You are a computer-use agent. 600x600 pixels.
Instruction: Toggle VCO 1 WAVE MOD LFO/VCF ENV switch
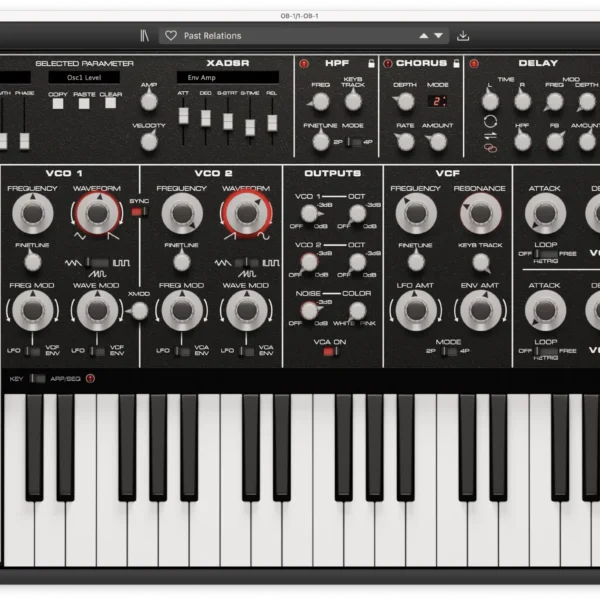click(x=97, y=351)
